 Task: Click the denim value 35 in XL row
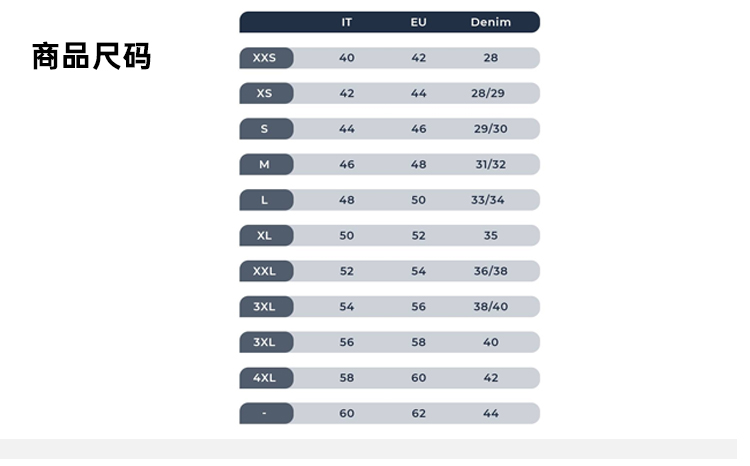490,235
